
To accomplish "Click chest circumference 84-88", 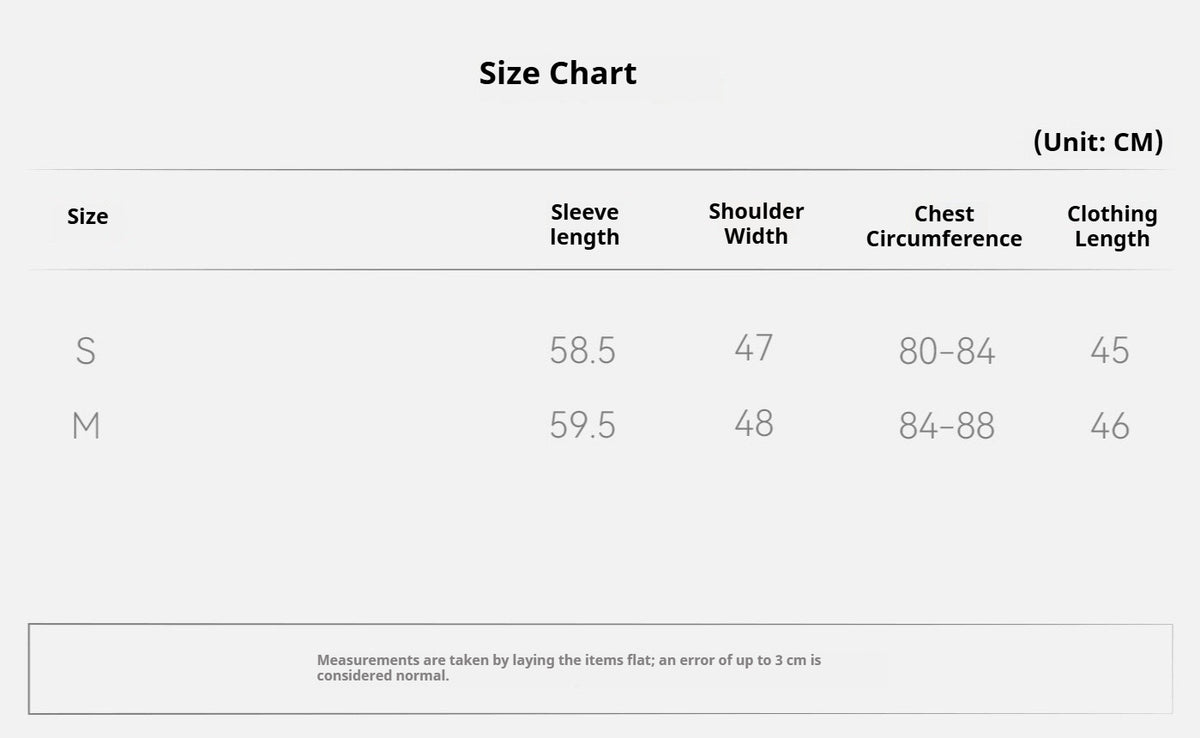I will coord(947,427).
